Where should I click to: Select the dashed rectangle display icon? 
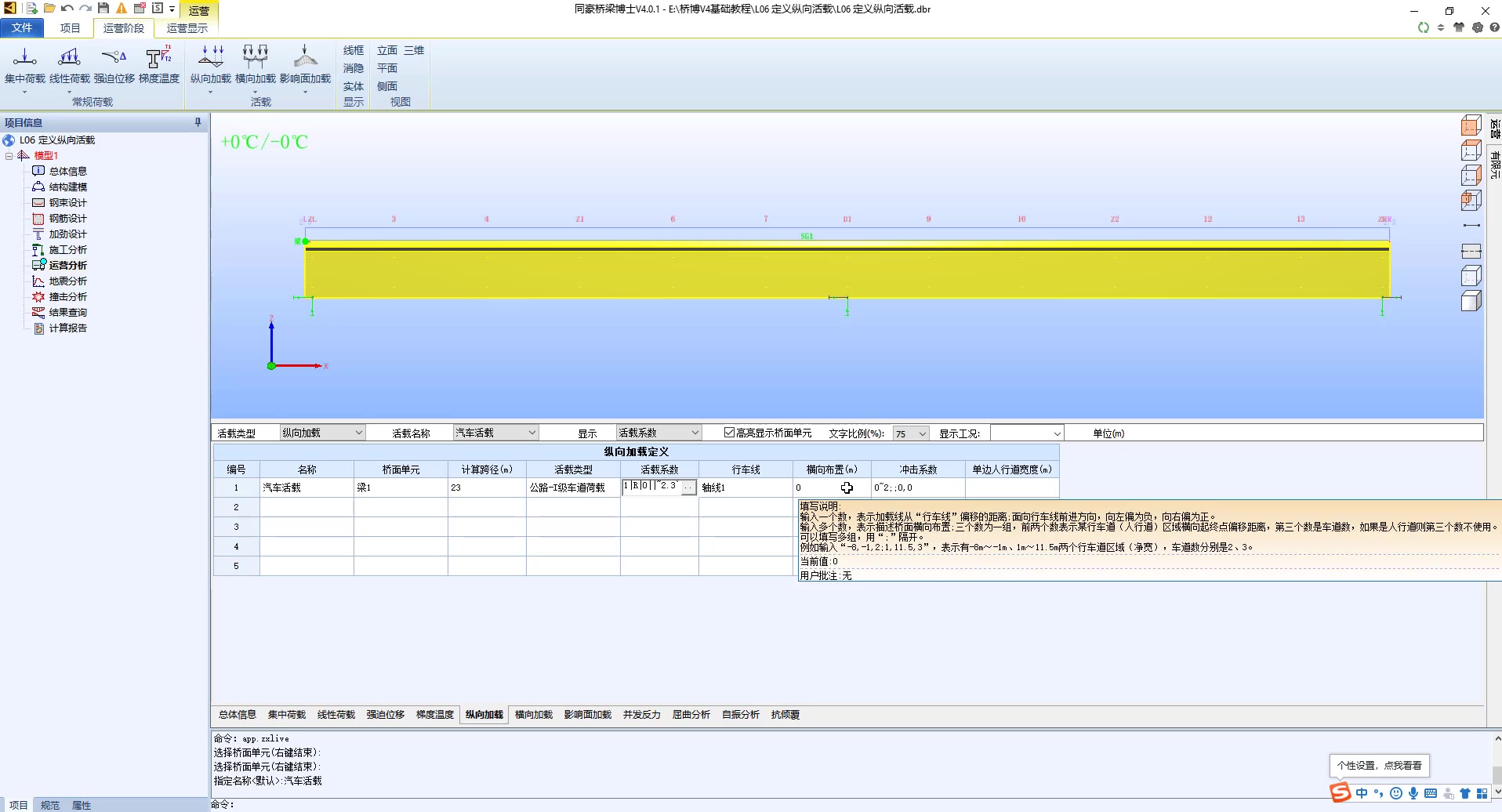[x=1471, y=251]
